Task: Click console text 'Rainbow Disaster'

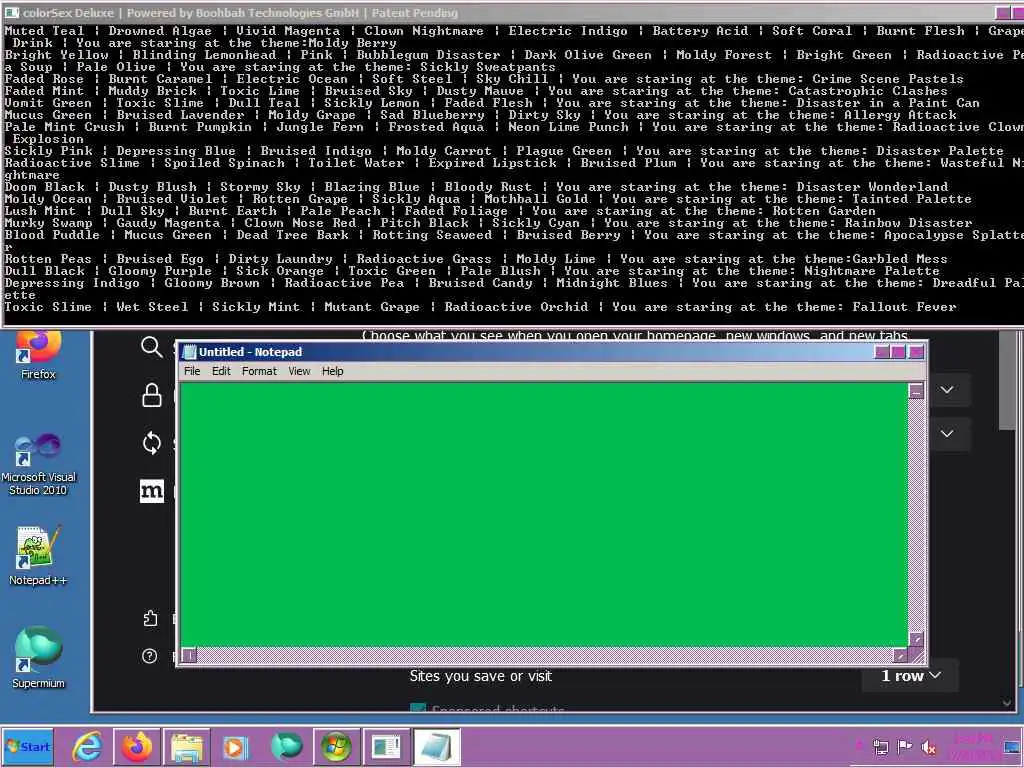Action: pos(908,223)
